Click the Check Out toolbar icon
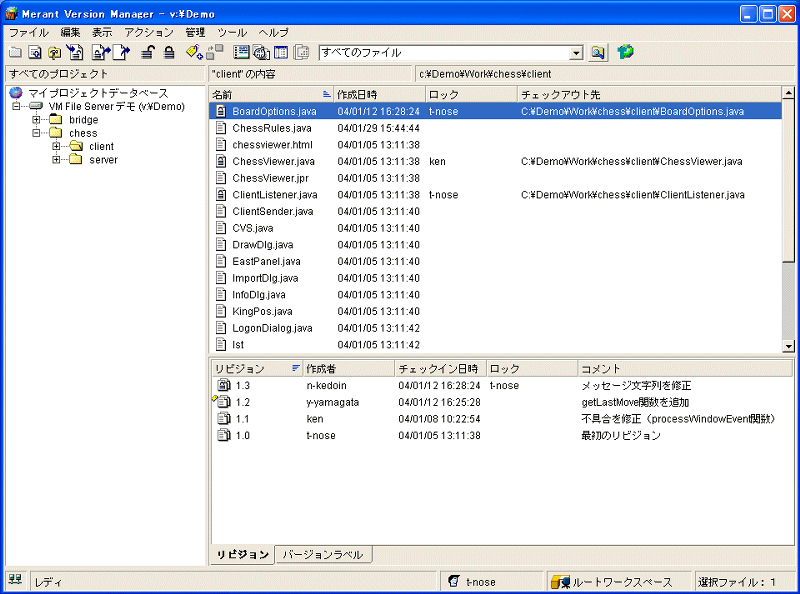Image resolution: width=800 pixels, height=594 pixels. tap(101, 52)
